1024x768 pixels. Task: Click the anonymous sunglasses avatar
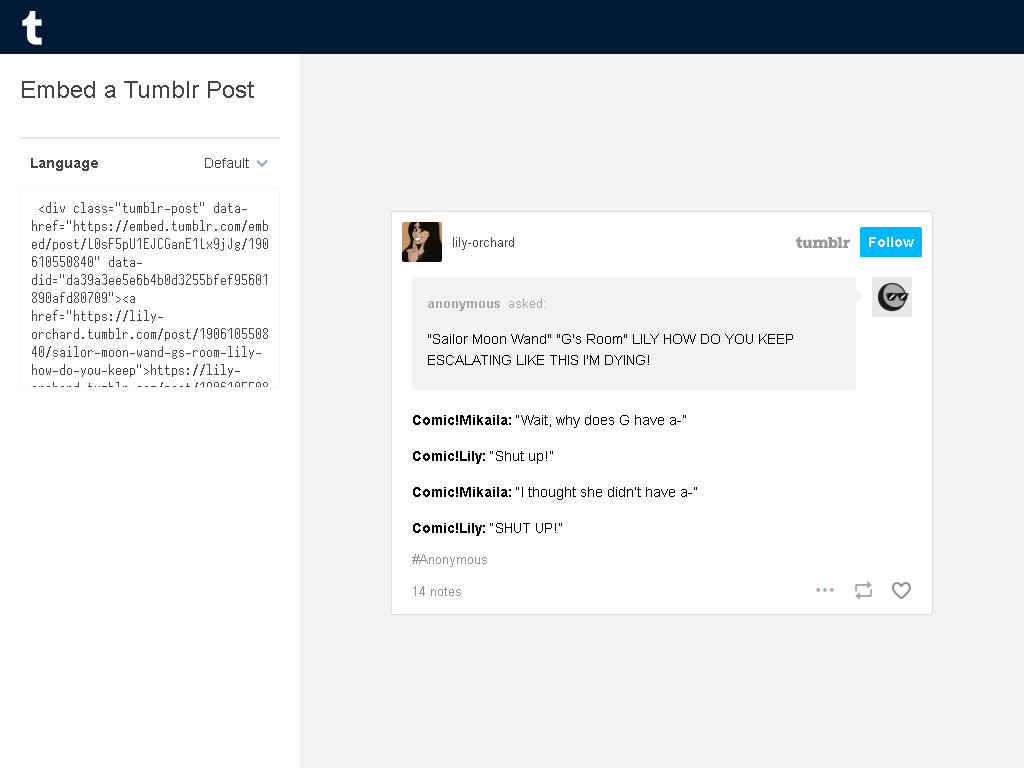coord(892,297)
